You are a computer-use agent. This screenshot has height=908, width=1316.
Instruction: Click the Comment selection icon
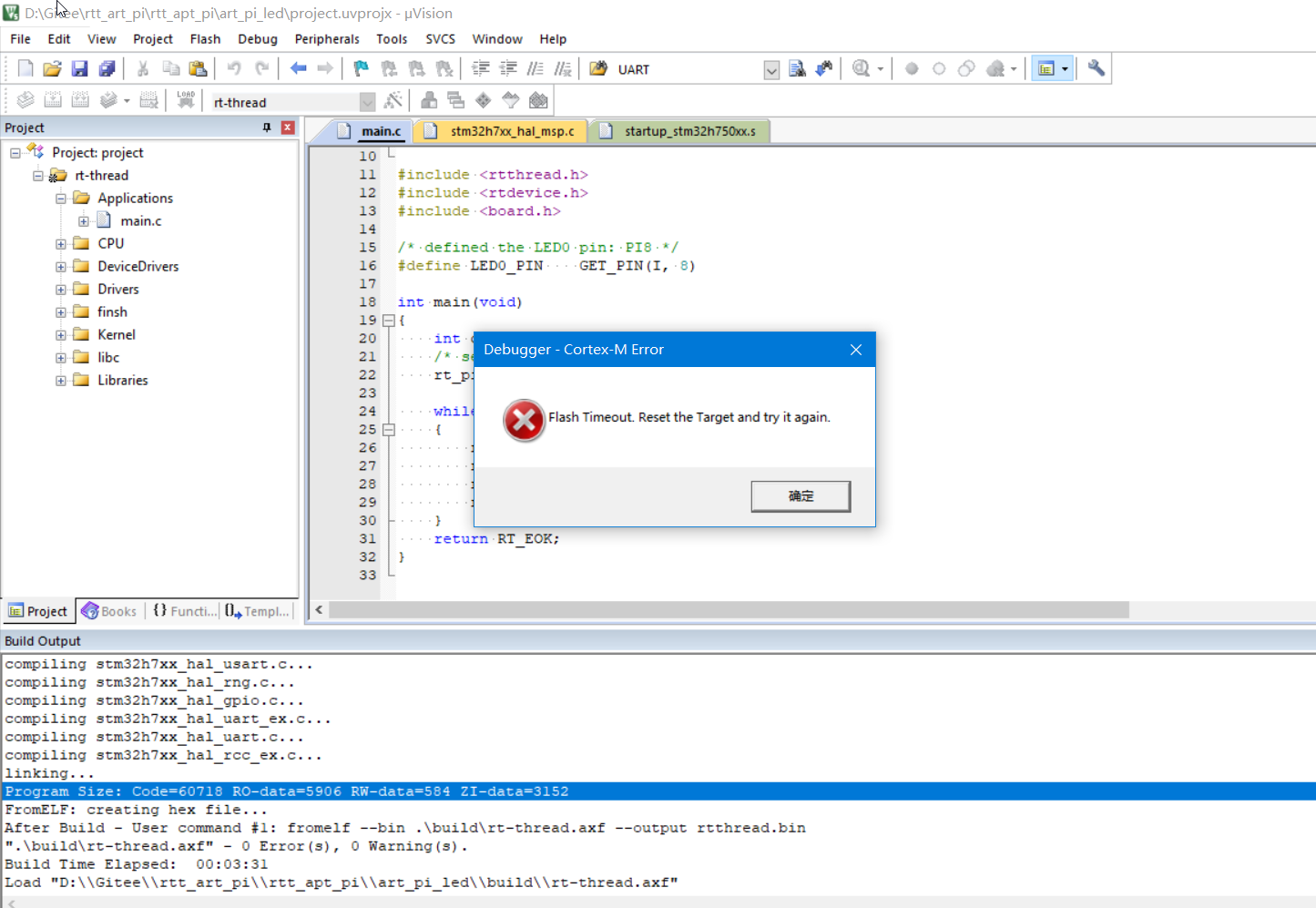pyautogui.click(x=536, y=68)
